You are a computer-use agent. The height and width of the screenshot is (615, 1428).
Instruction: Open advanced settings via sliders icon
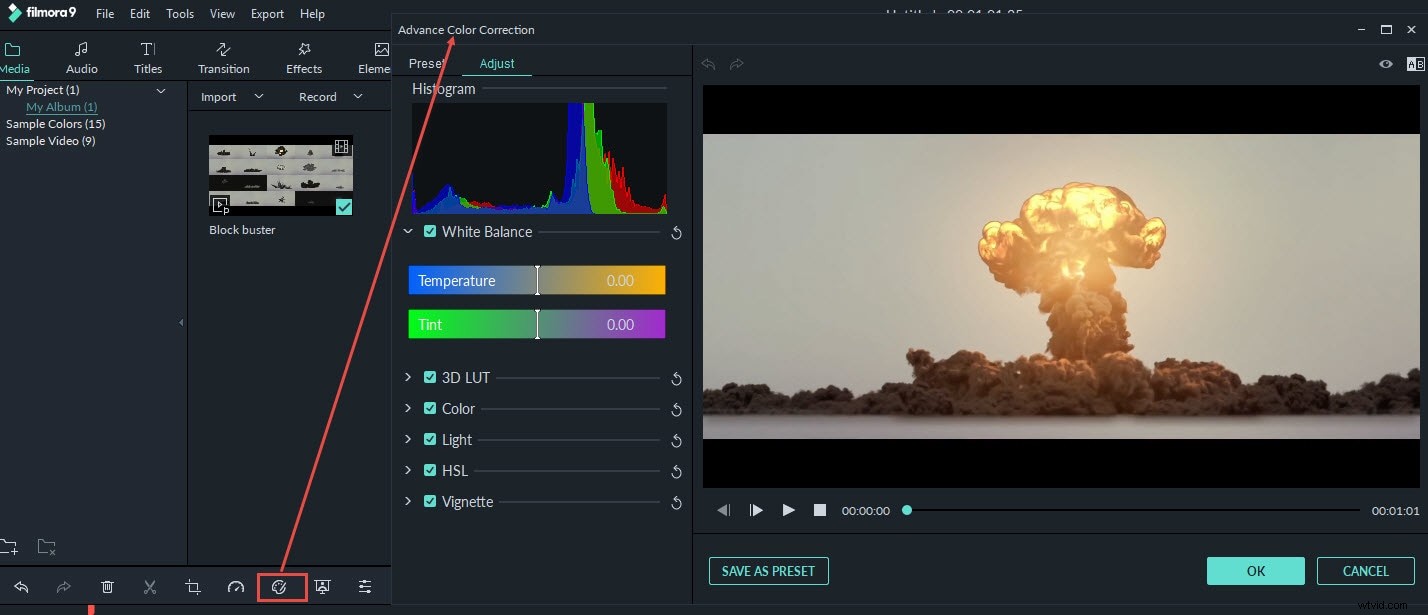coord(364,587)
